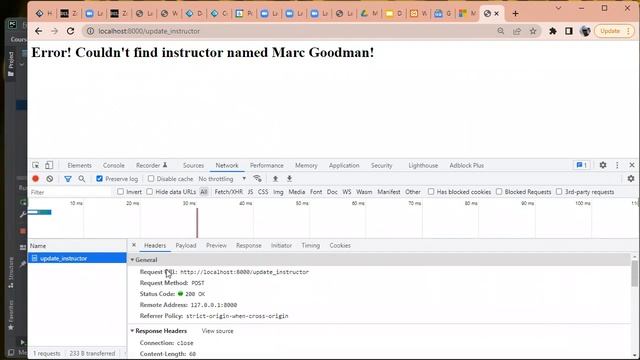Screen dimensions: 640x360
Task: Click View source for response headers
Action: coord(218,331)
